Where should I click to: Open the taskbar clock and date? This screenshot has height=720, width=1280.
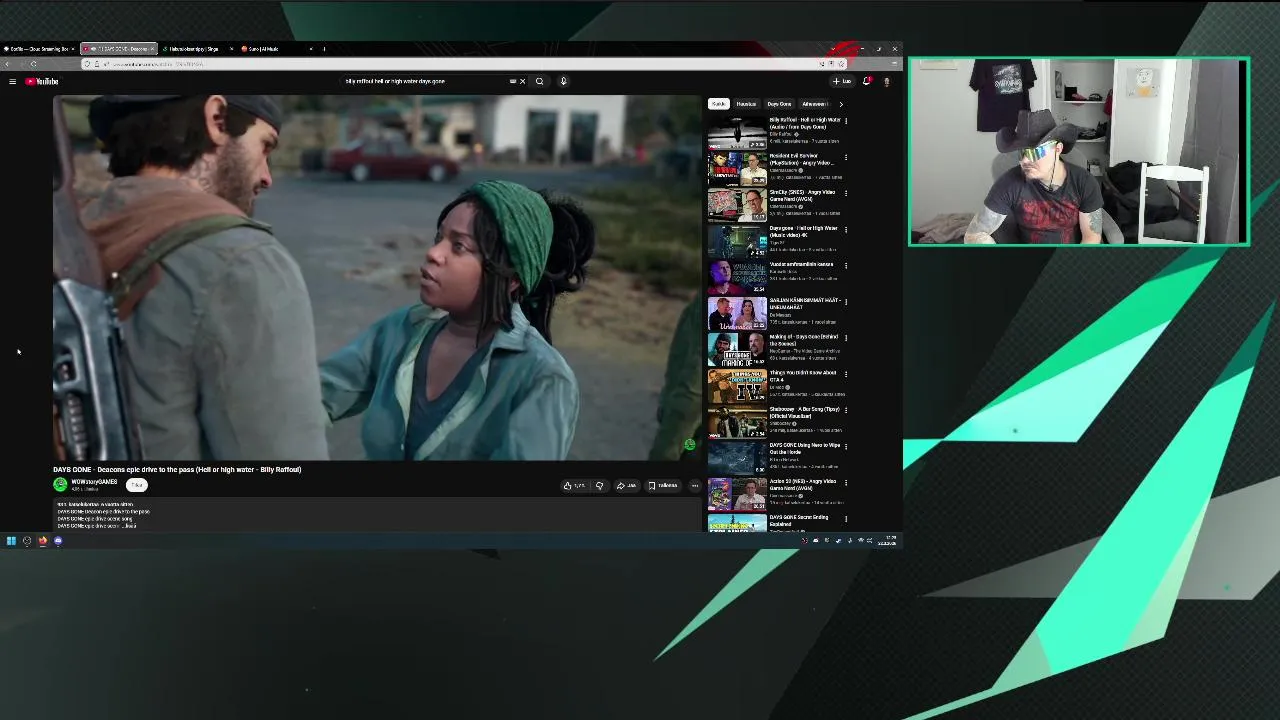tap(888, 541)
